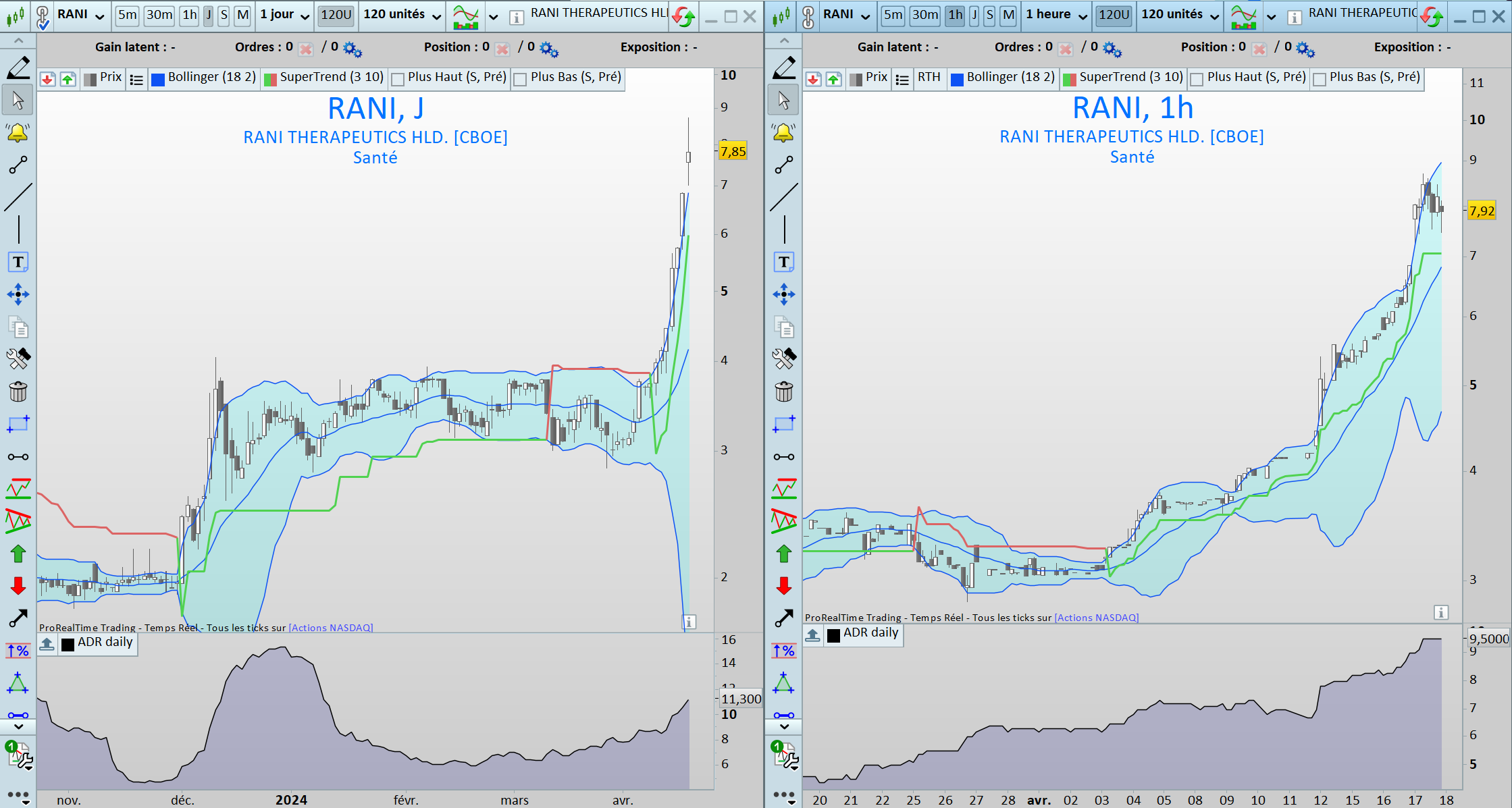Image resolution: width=1512 pixels, height=808 pixels.
Task: Enable Plus Bas checkbox on hourly chart
Action: click(x=1320, y=80)
